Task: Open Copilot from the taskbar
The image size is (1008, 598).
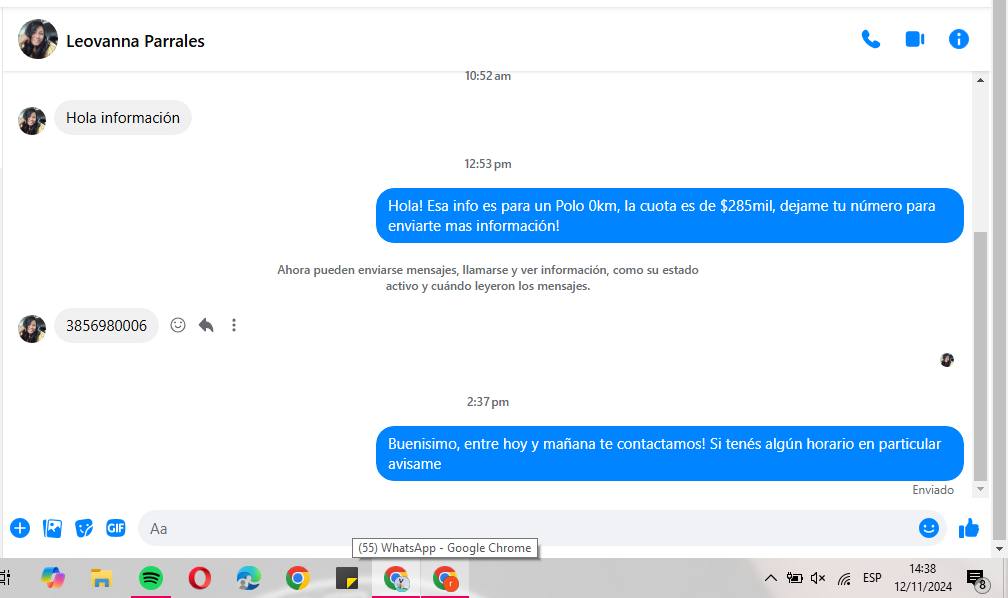Action: point(53,577)
